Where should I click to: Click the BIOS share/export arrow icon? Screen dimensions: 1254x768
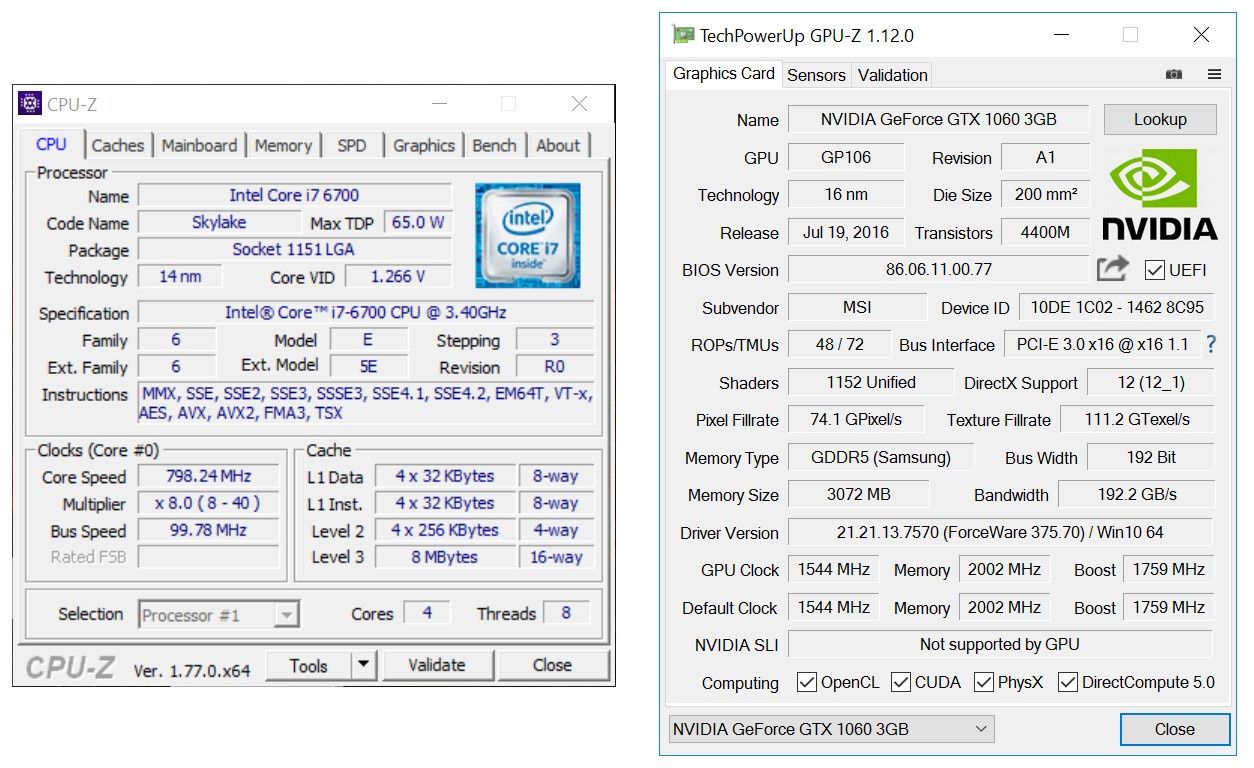tap(1112, 268)
